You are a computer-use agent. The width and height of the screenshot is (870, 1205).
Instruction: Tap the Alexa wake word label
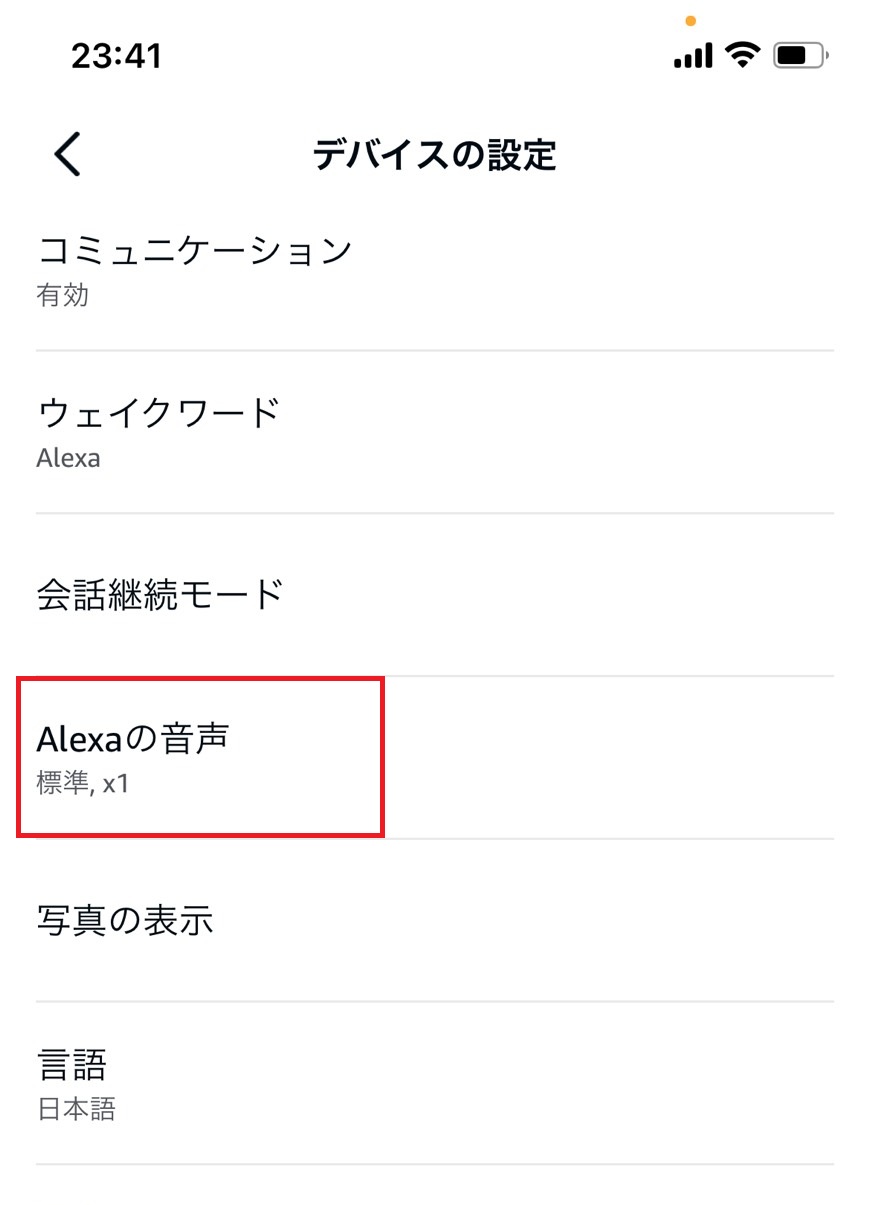pos(68,458)
